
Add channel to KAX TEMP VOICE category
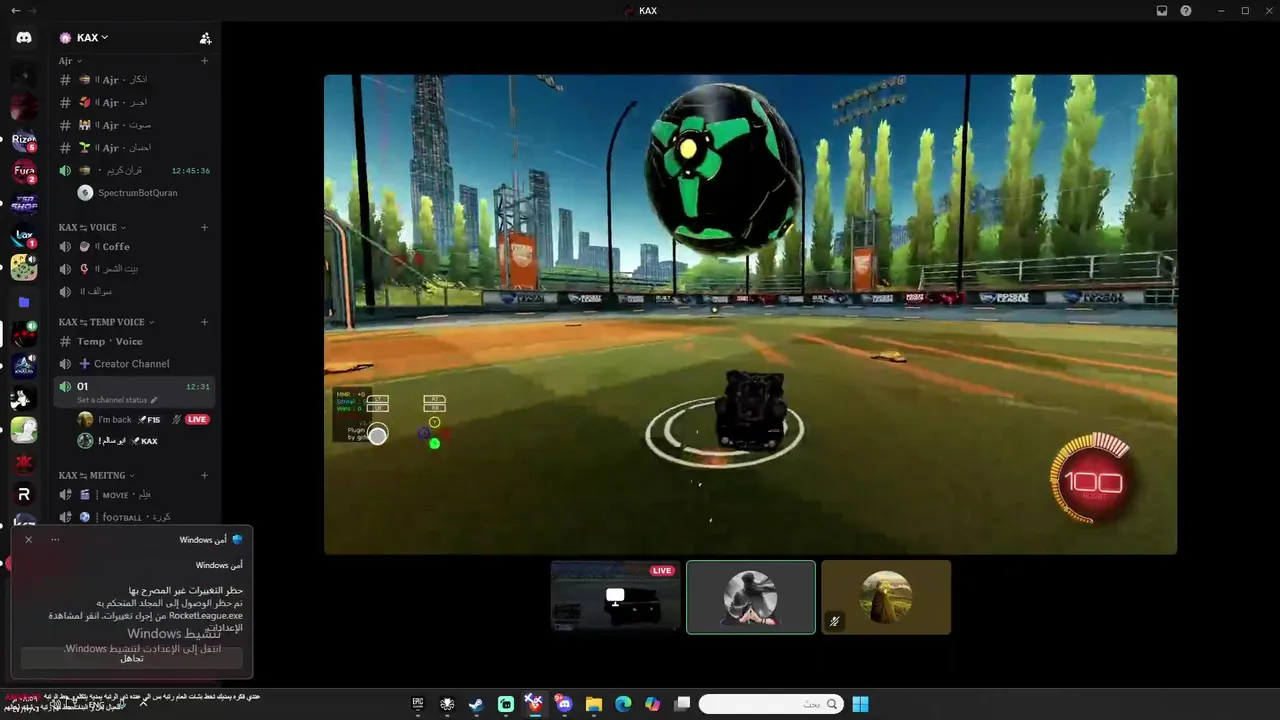204,322
